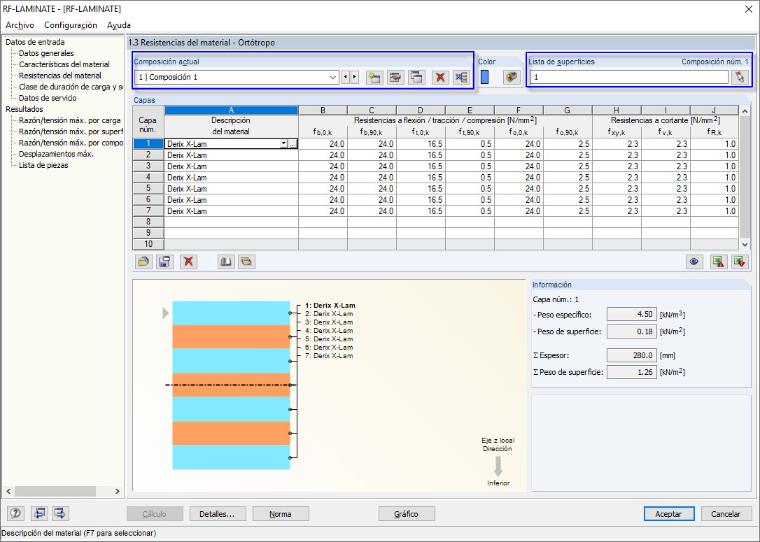Image resolution: width=760 pixels, height=542 pixels.
Task: Click the save layers disk icon below table
Action: 165,262
